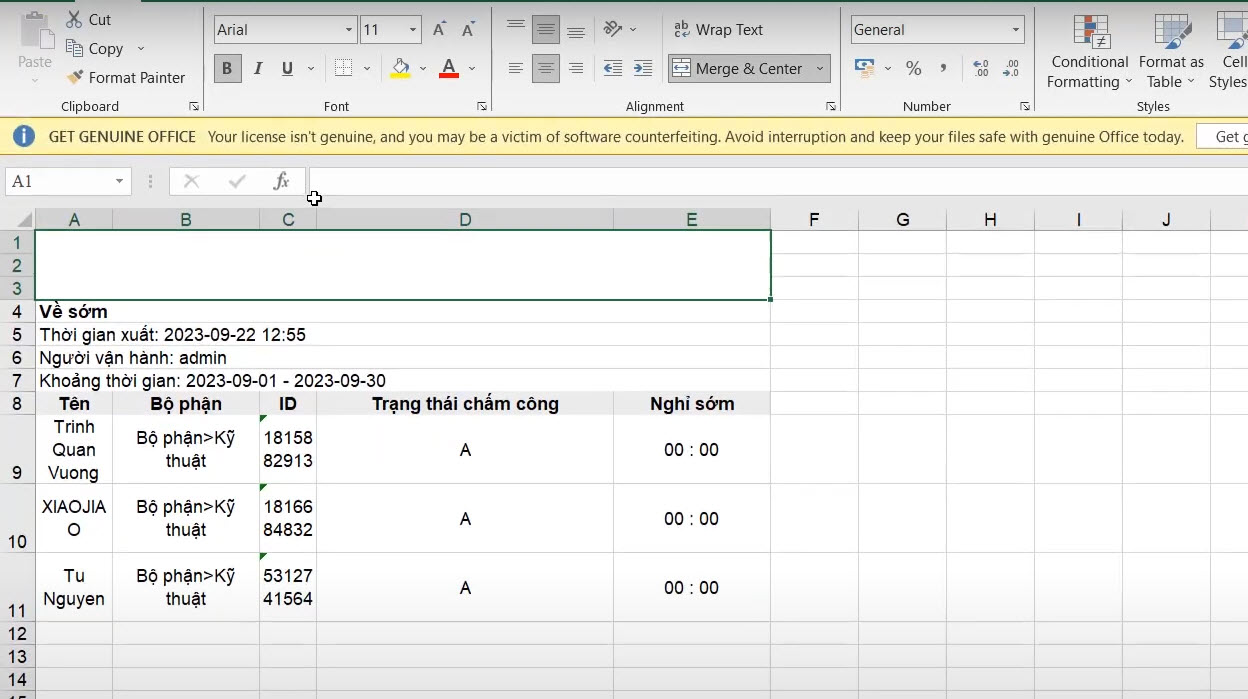
Task: Click the Comma Style icon
Action: (943, 68)
